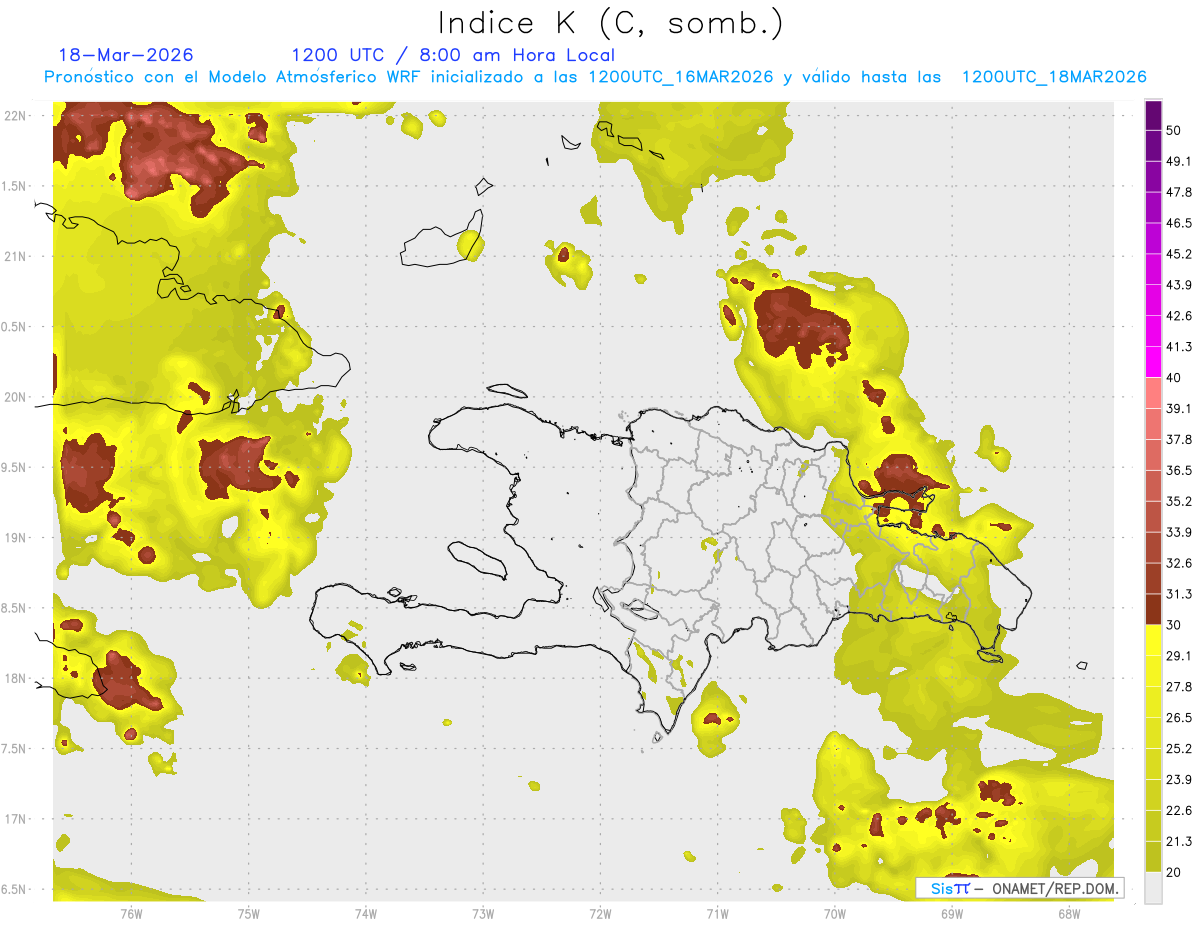Click the "71W" longitude label
Image resolution: width=1200 pixels, height=927 pixels.
point(717,914)
